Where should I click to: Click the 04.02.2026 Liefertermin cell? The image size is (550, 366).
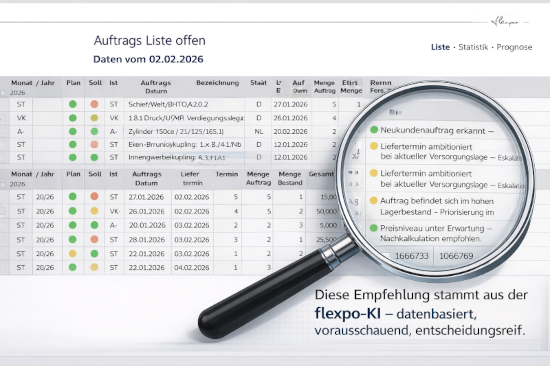pos(192,267)
